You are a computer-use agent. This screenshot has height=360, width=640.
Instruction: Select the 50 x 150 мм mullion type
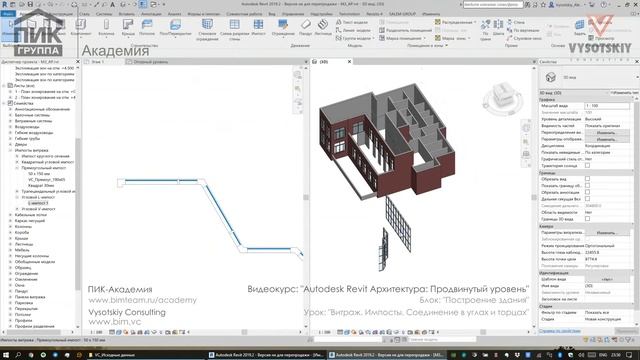click(x=39, y=173)
